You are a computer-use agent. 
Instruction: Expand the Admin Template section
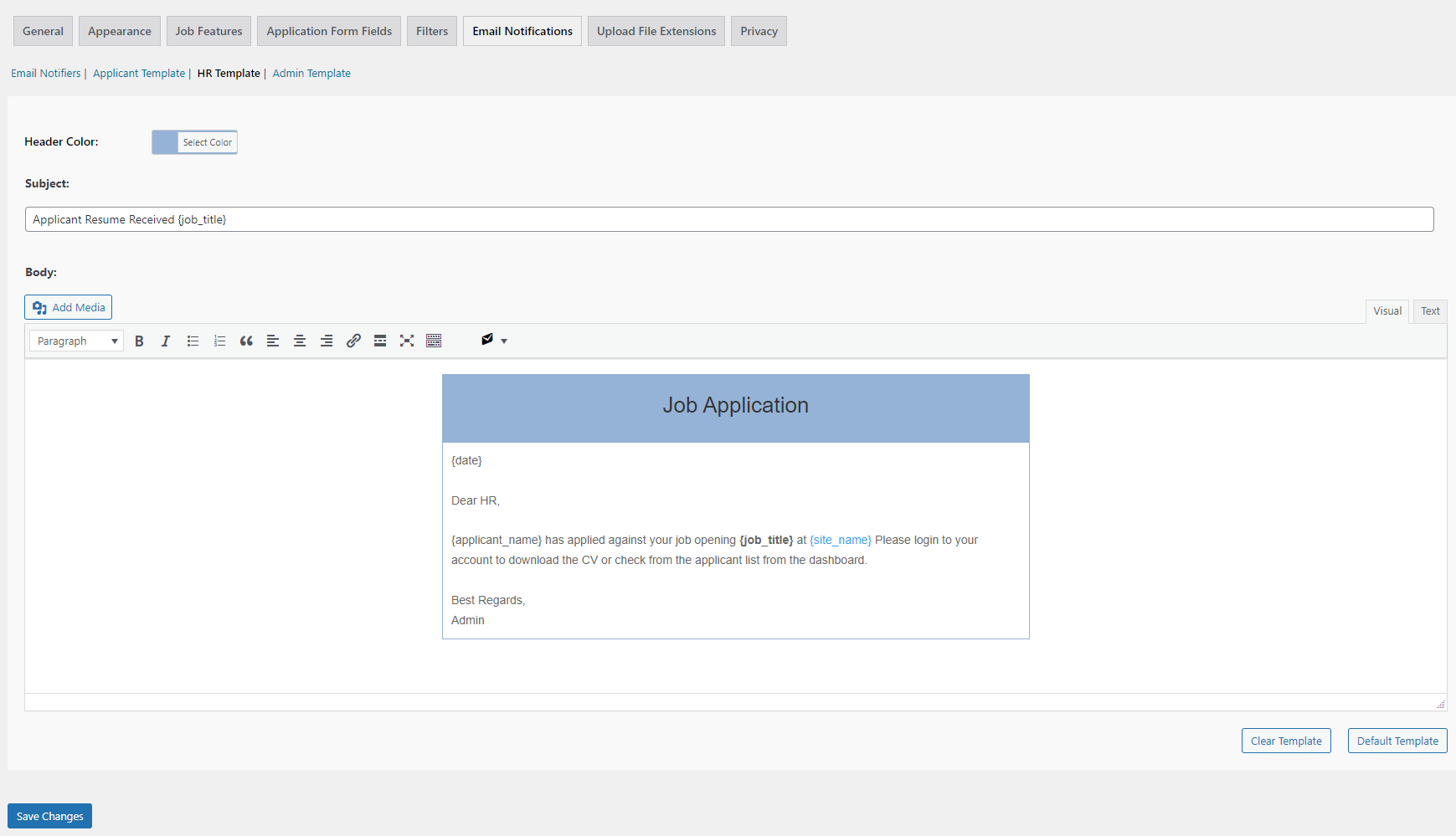point(311,73)
